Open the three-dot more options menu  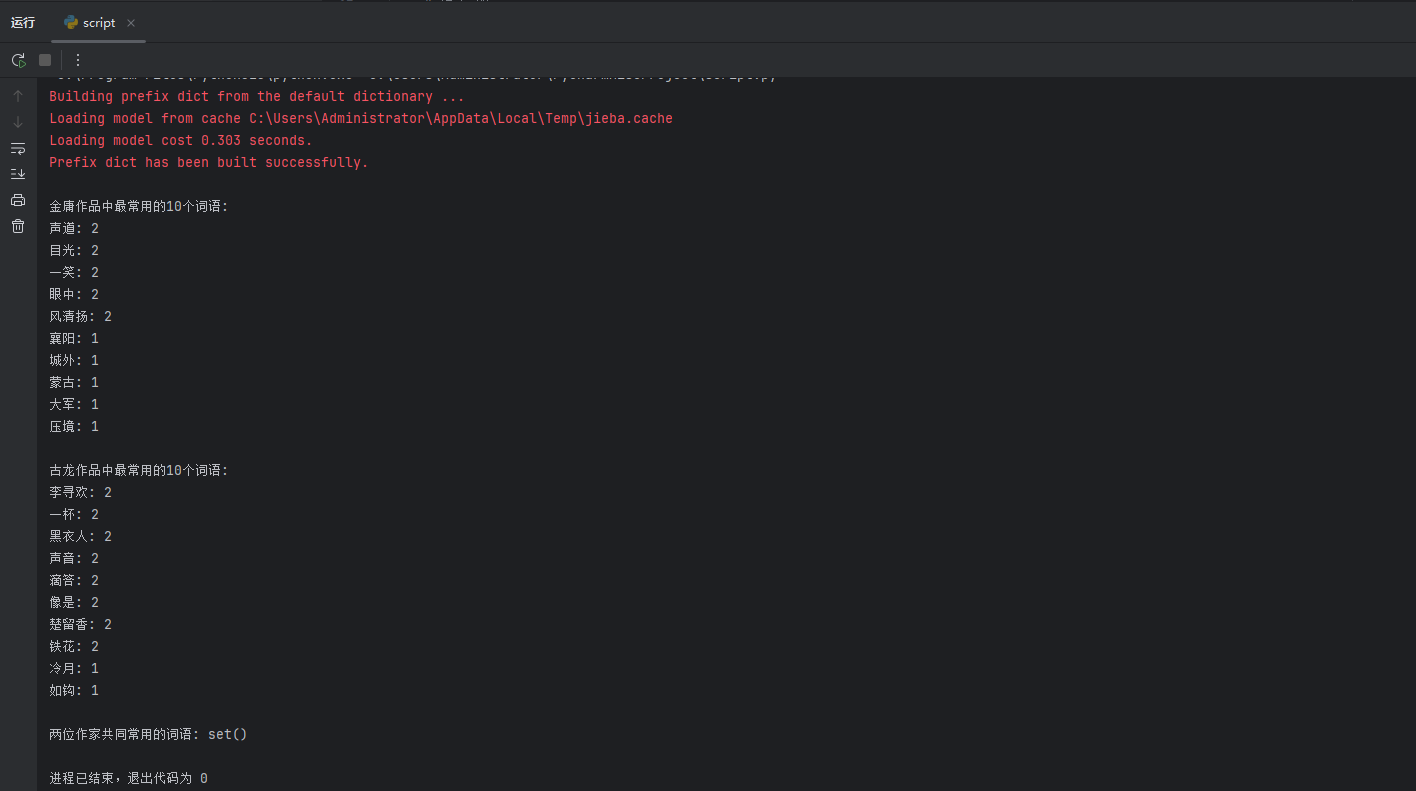click(78, 60)
